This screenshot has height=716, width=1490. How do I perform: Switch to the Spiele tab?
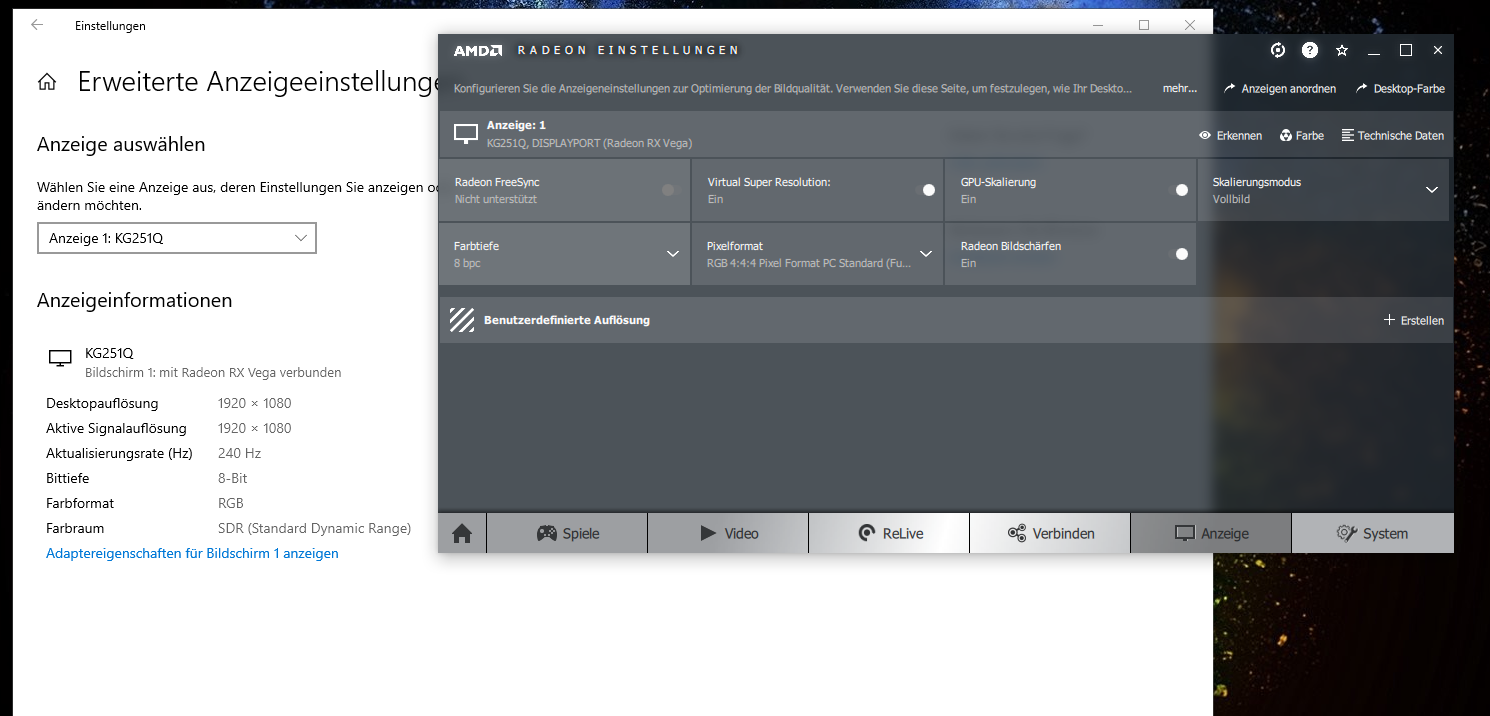pyautogui.click(x=567, y=533)
